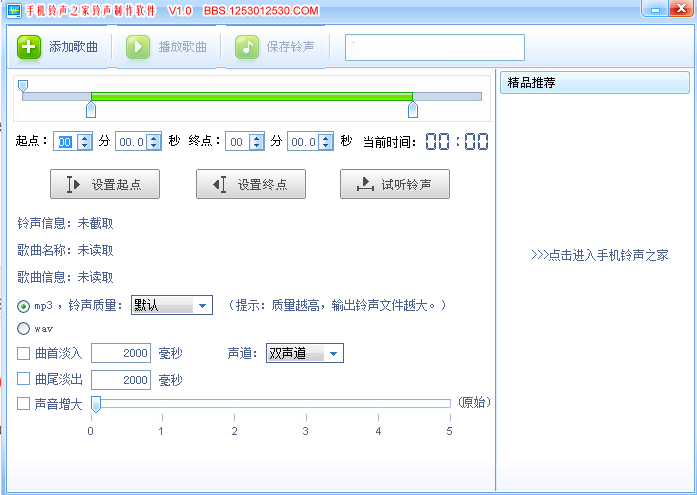Click the 精品推荐 panel header
697x495 pixels.
click(595, 83)
